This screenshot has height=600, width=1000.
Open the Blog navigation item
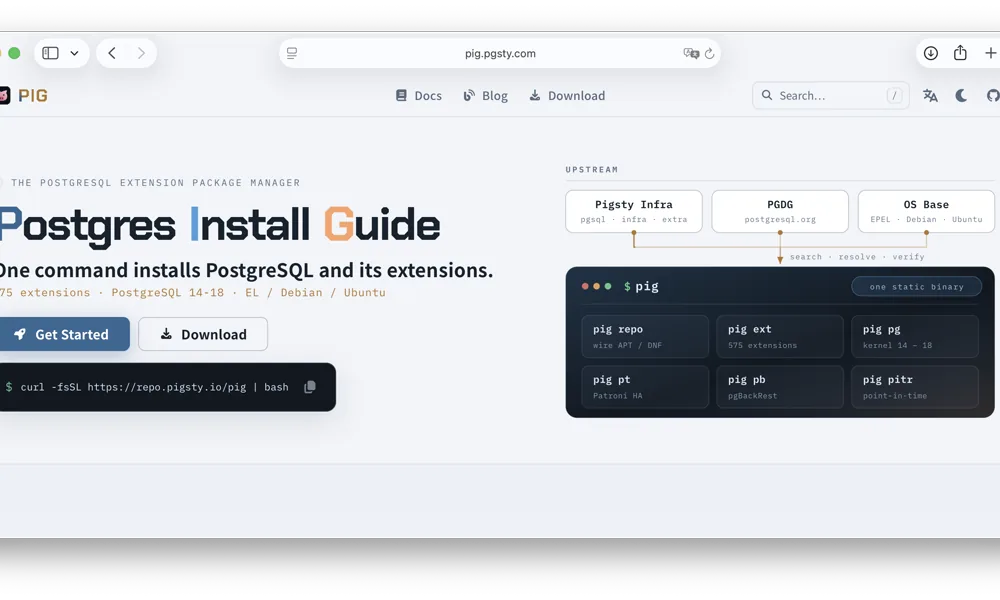(x=485, y=96)
